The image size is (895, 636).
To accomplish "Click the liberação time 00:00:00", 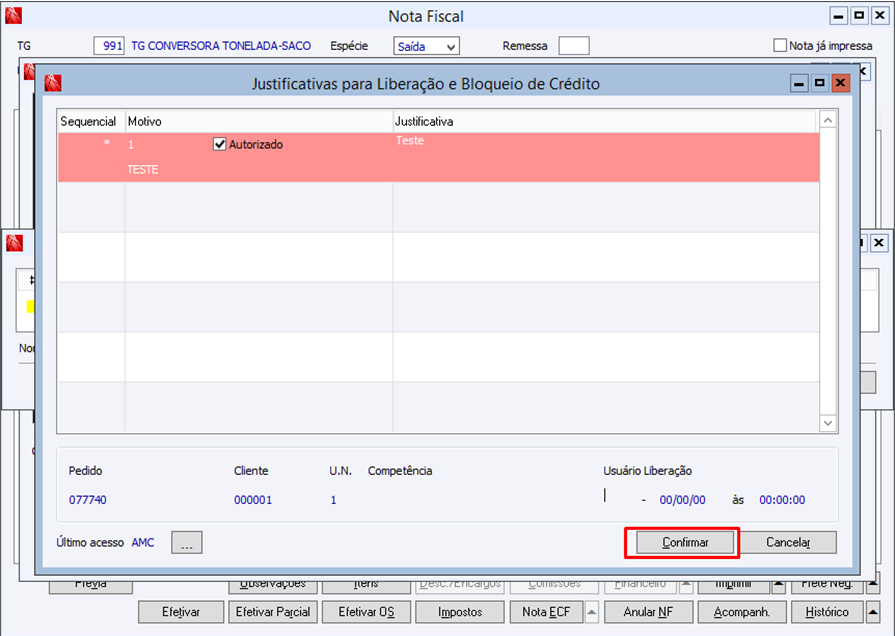I will coord(782,500).
